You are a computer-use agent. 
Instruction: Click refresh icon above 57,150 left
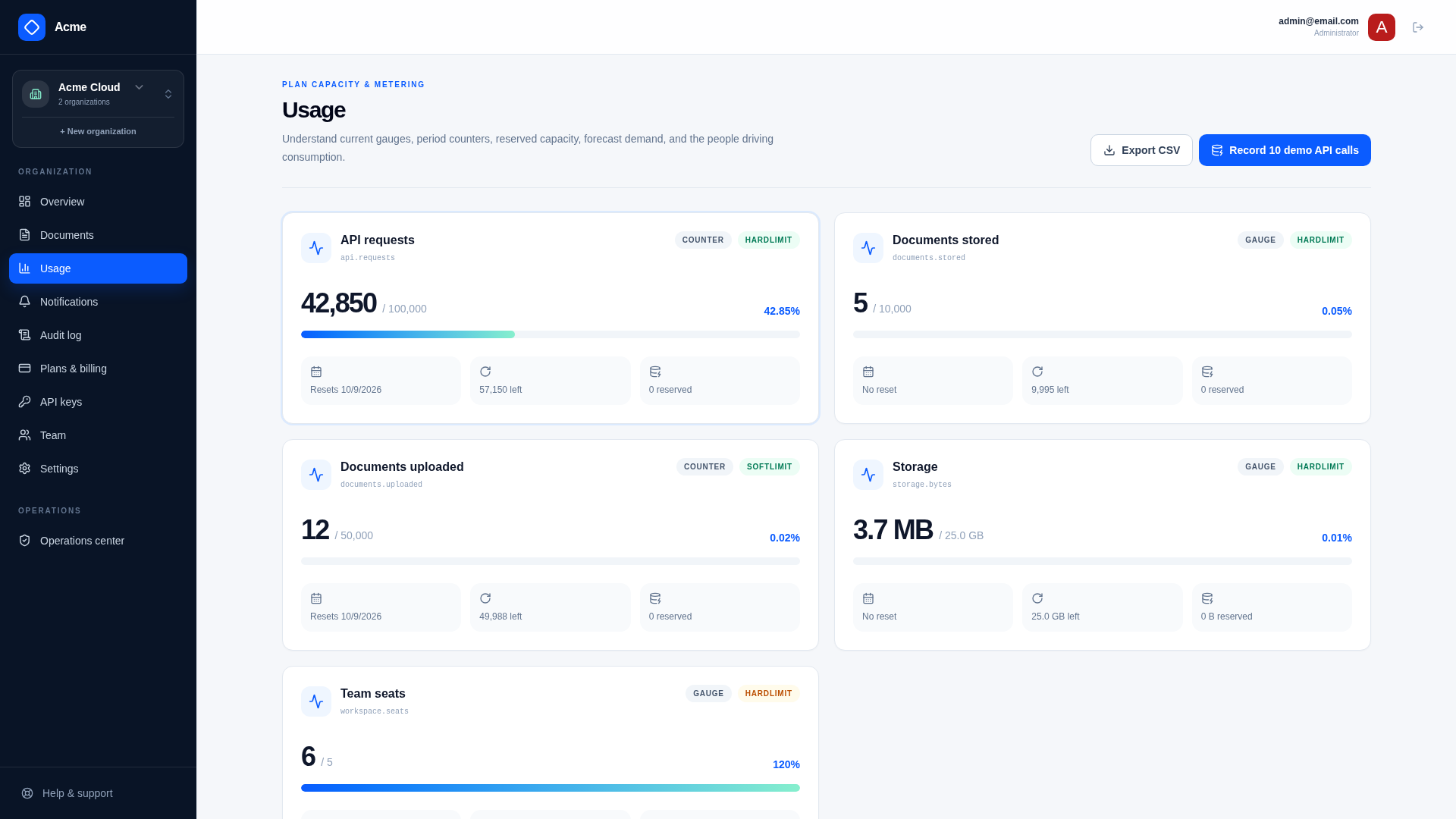[x=485, y=372]
